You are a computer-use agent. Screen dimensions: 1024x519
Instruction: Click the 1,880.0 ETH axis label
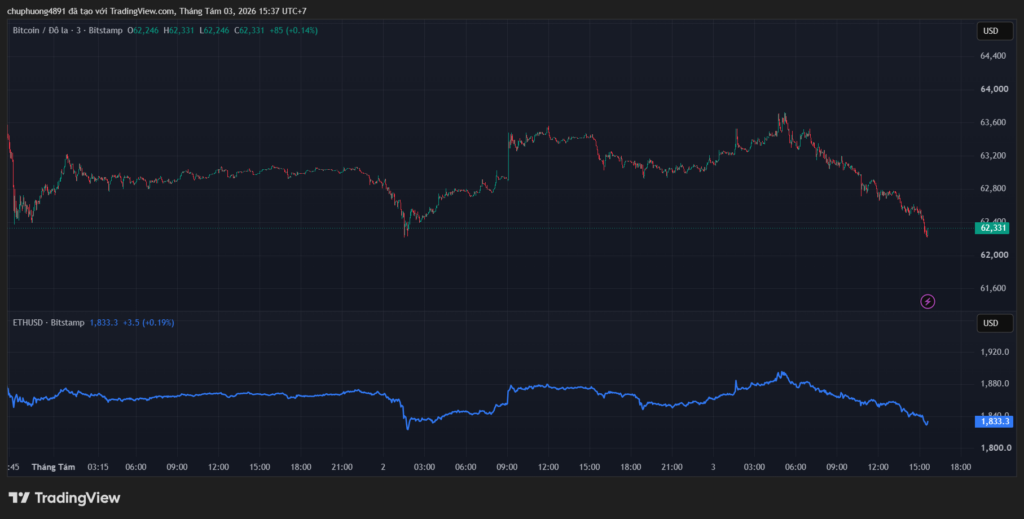pos(995,384)
